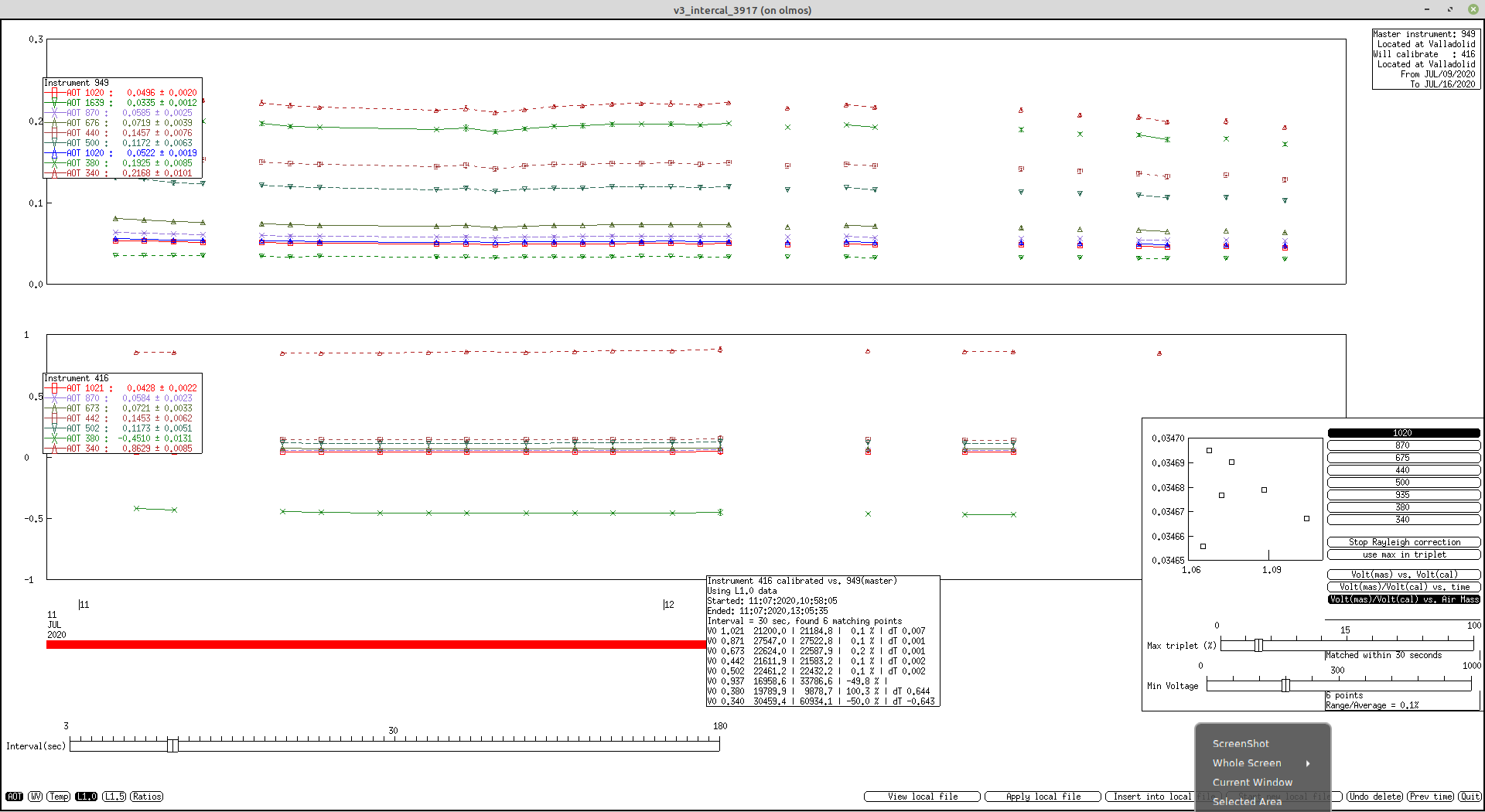1485x812 pixels.
Task: Click the V0 1.021 calibration result row
Action: tap(816, 631)
